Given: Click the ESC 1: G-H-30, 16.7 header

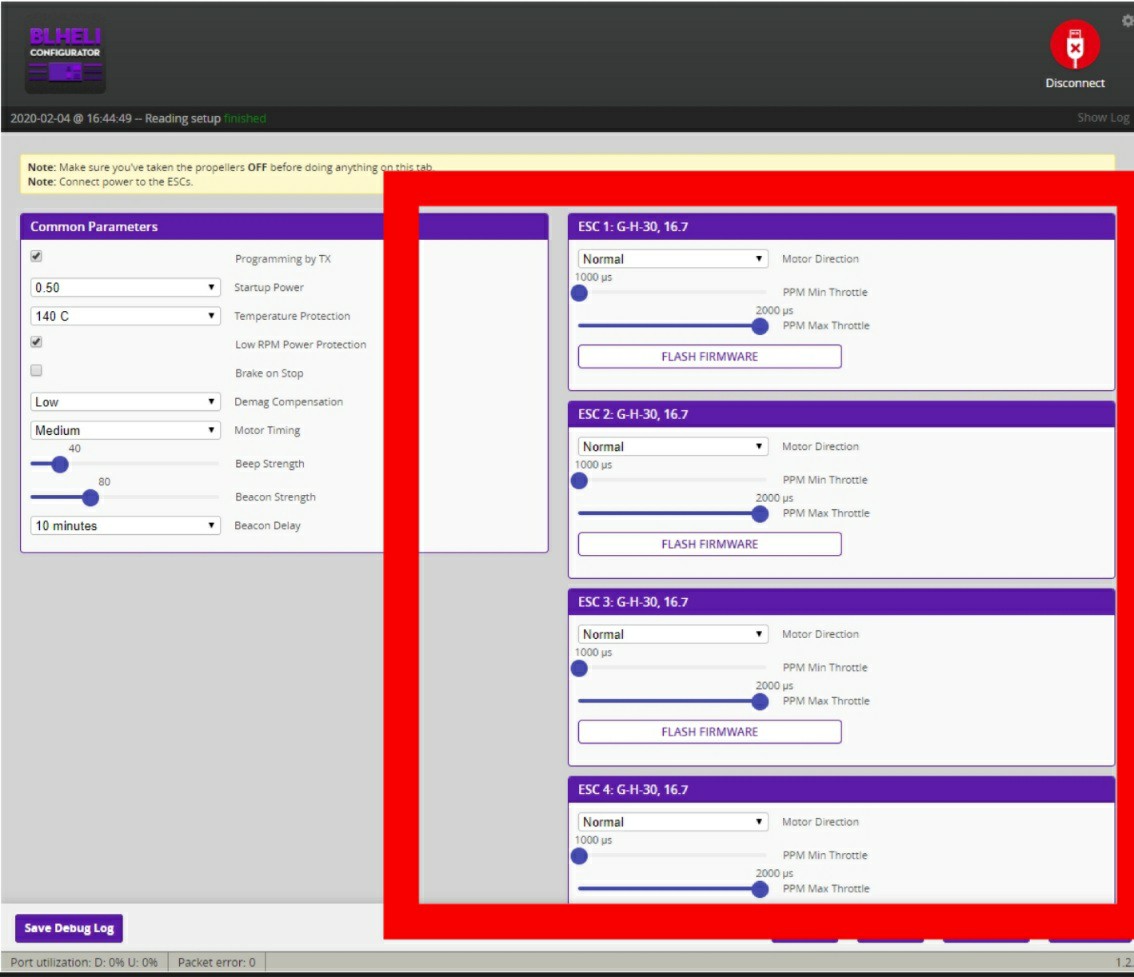Looking at the screenshot, I should (841, 226).
